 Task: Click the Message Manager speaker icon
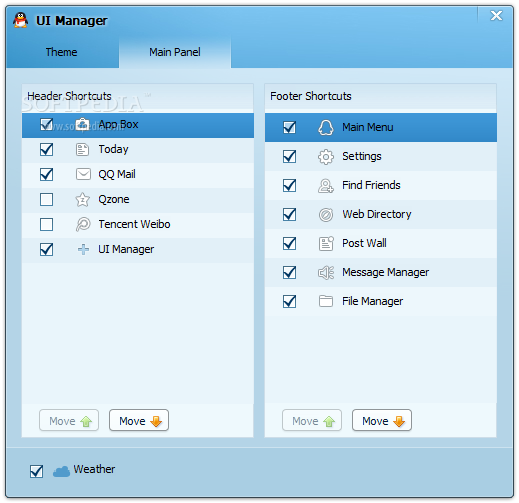(x=326, y=272)
